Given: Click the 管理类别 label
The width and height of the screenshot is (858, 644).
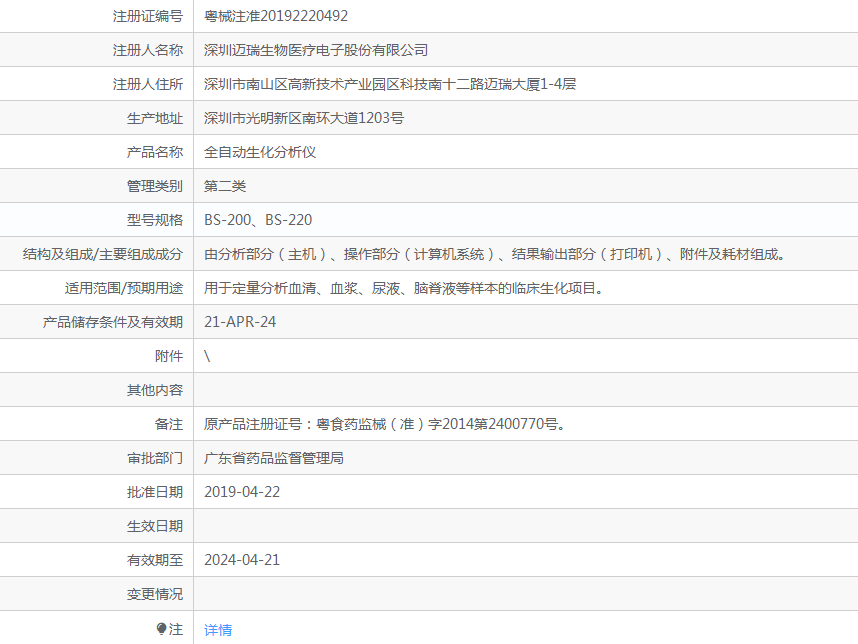Looking at the screenshot, I should (x=155, y=186).
